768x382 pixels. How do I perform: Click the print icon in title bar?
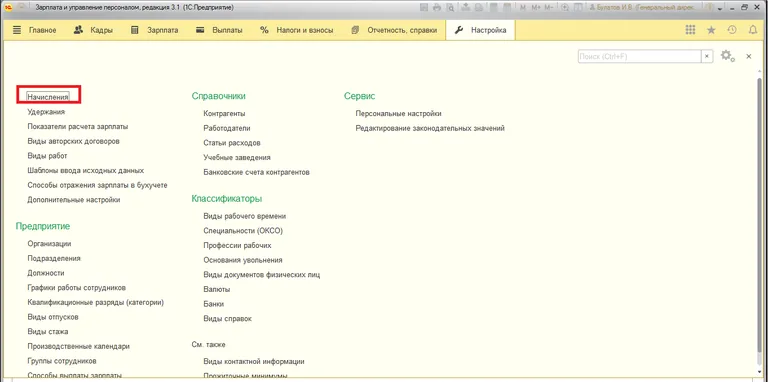[437, 8]
